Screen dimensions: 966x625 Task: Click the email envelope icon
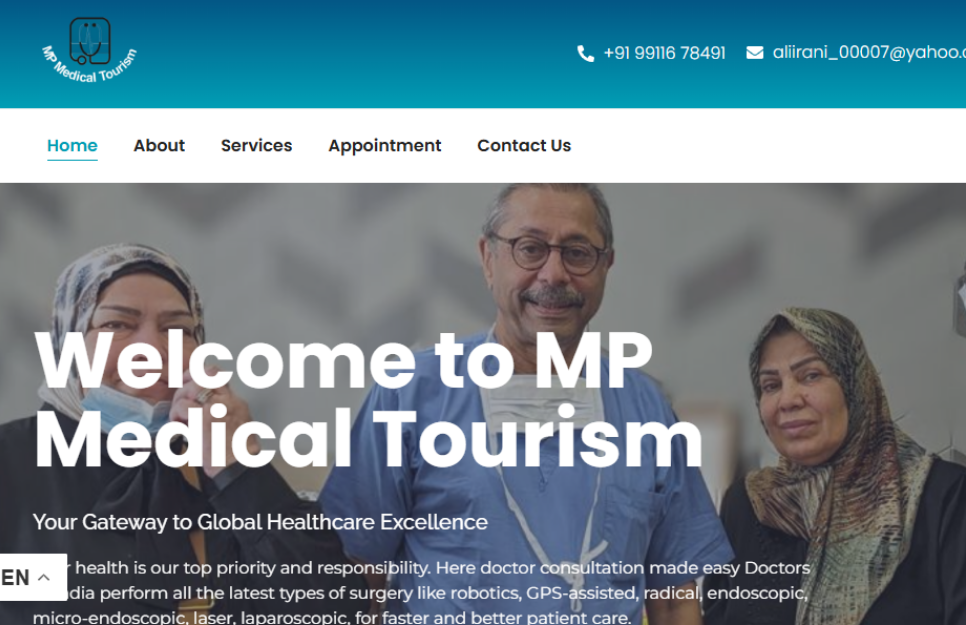pyautogui.click(x=755, y=53)
